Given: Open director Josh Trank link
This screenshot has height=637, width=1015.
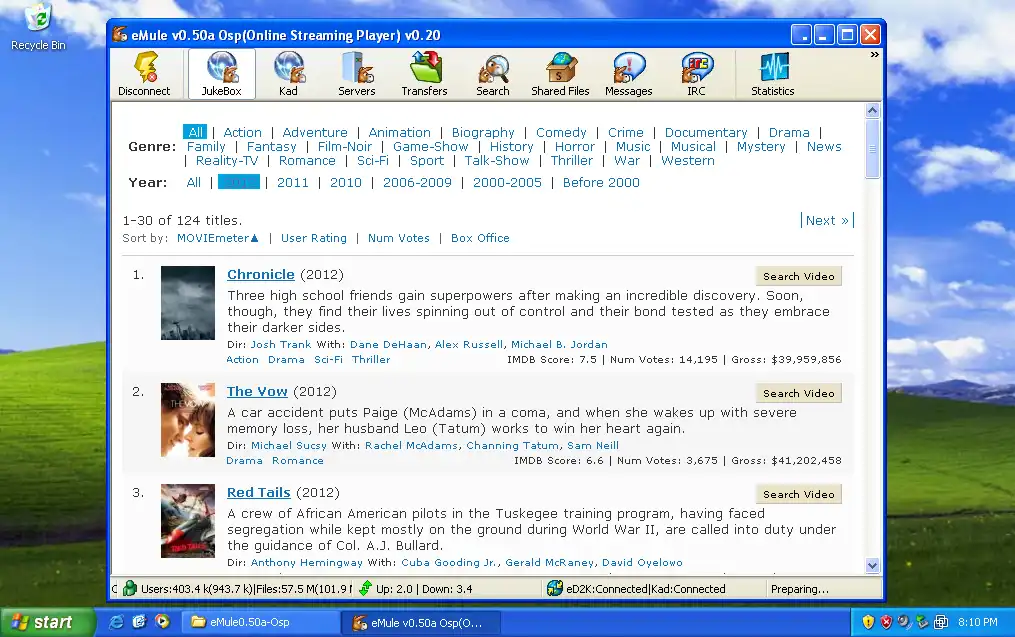Looking at the screenshot, I should [281, 344].
